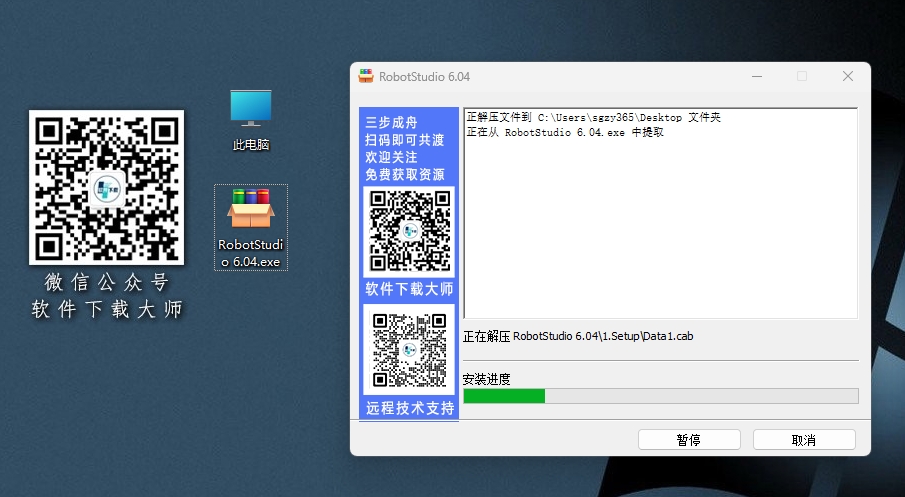Click the 安装进度 label
This screenshot has width=905, height=497.
487,379
